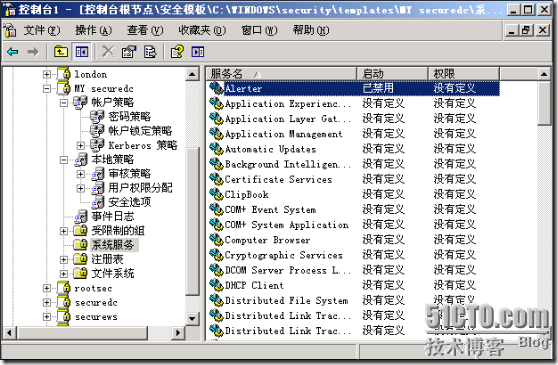Click the Distributed File System service icon
The height and width of the screenshot is (365, 558).
(x=216, y=301)
